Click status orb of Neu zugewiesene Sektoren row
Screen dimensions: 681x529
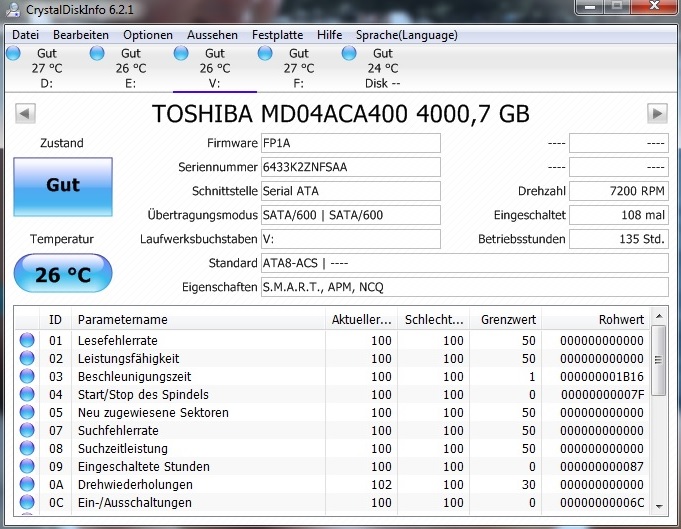pos(27,412)
